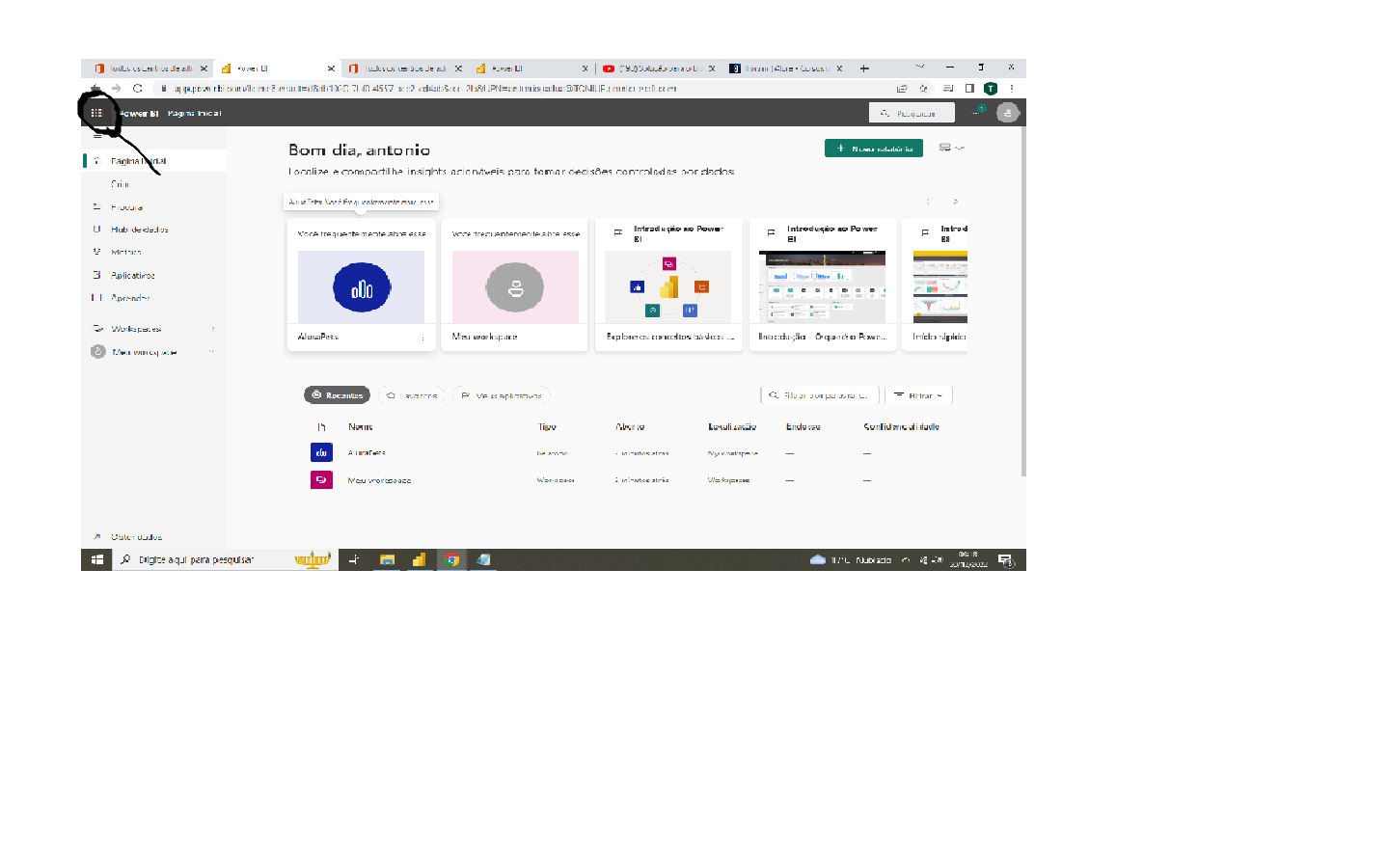1389x868 pixels.
Task: Select the Recentes tab
Action: click(x=337, y=395)
